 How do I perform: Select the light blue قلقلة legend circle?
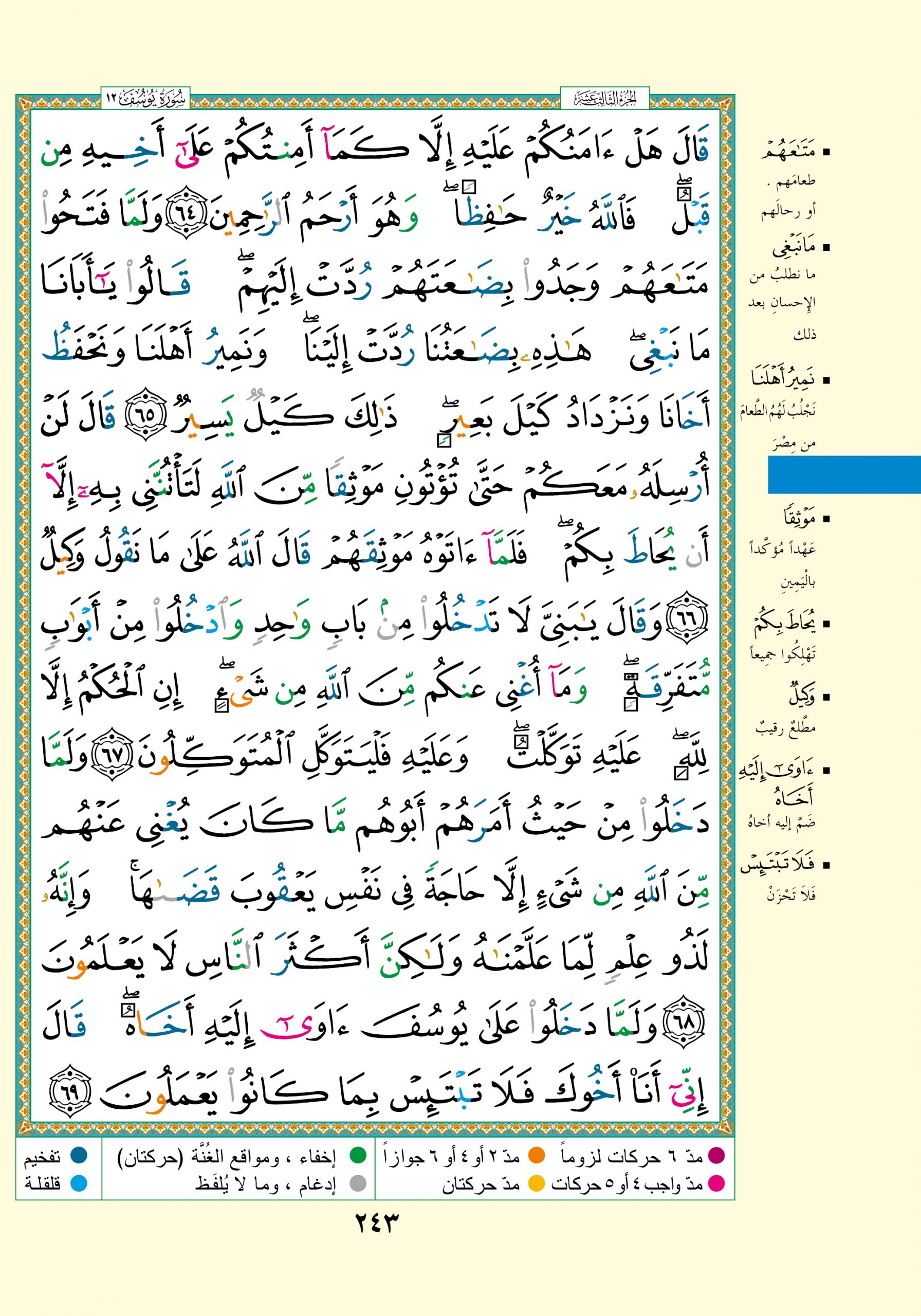(x=79, y=1183)
